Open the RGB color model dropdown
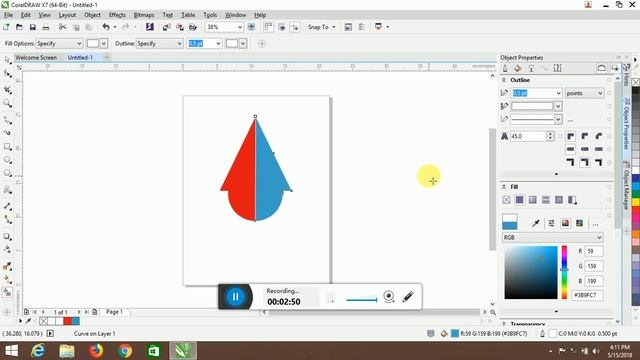This screenshot has height=360, width=640. tap(553, 237)
